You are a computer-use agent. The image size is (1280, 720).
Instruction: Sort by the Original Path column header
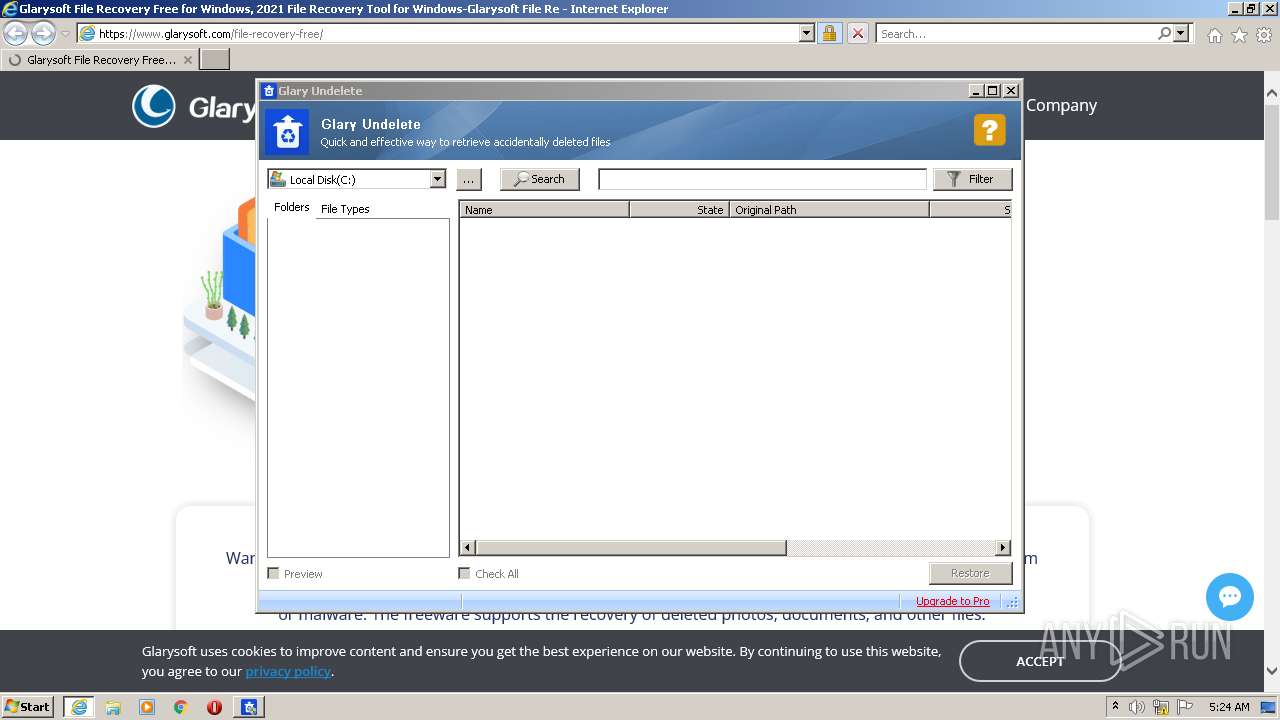(x=829, y=209)
